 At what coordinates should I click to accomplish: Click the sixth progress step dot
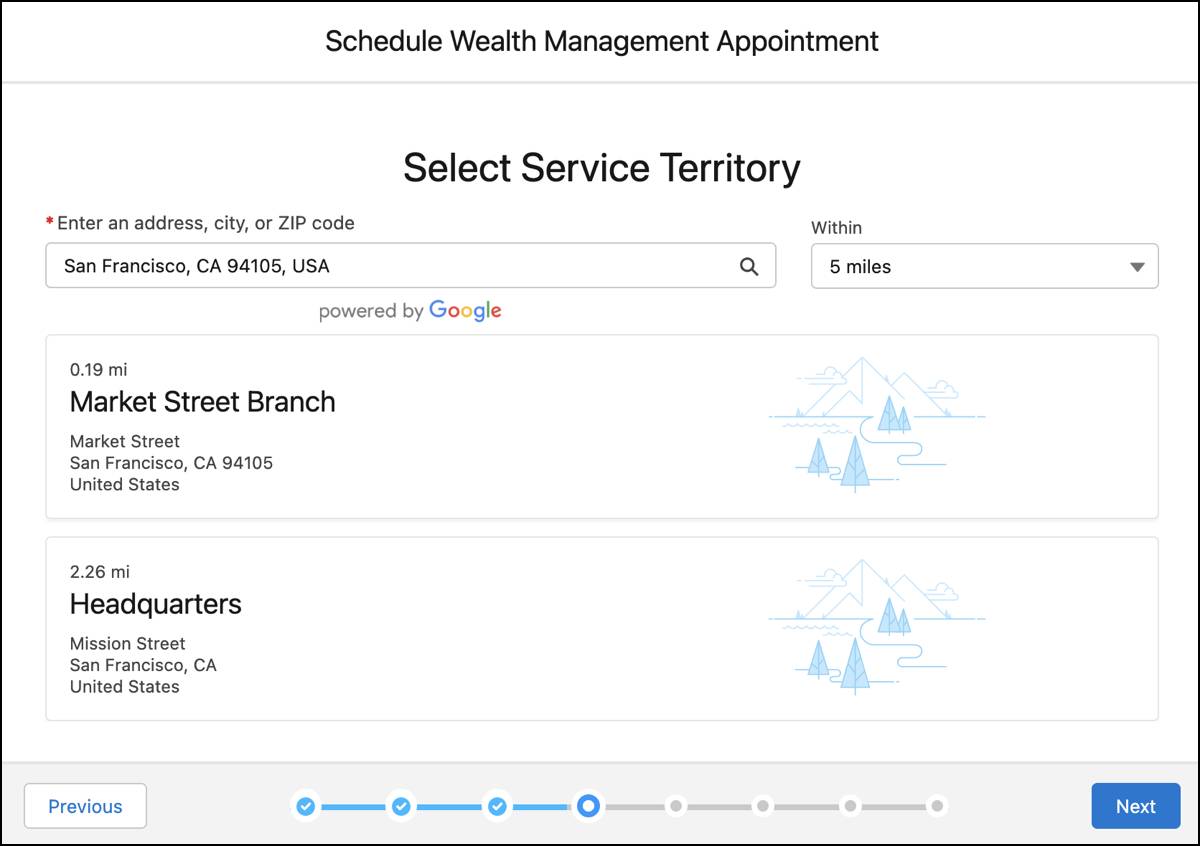(763, 805)
